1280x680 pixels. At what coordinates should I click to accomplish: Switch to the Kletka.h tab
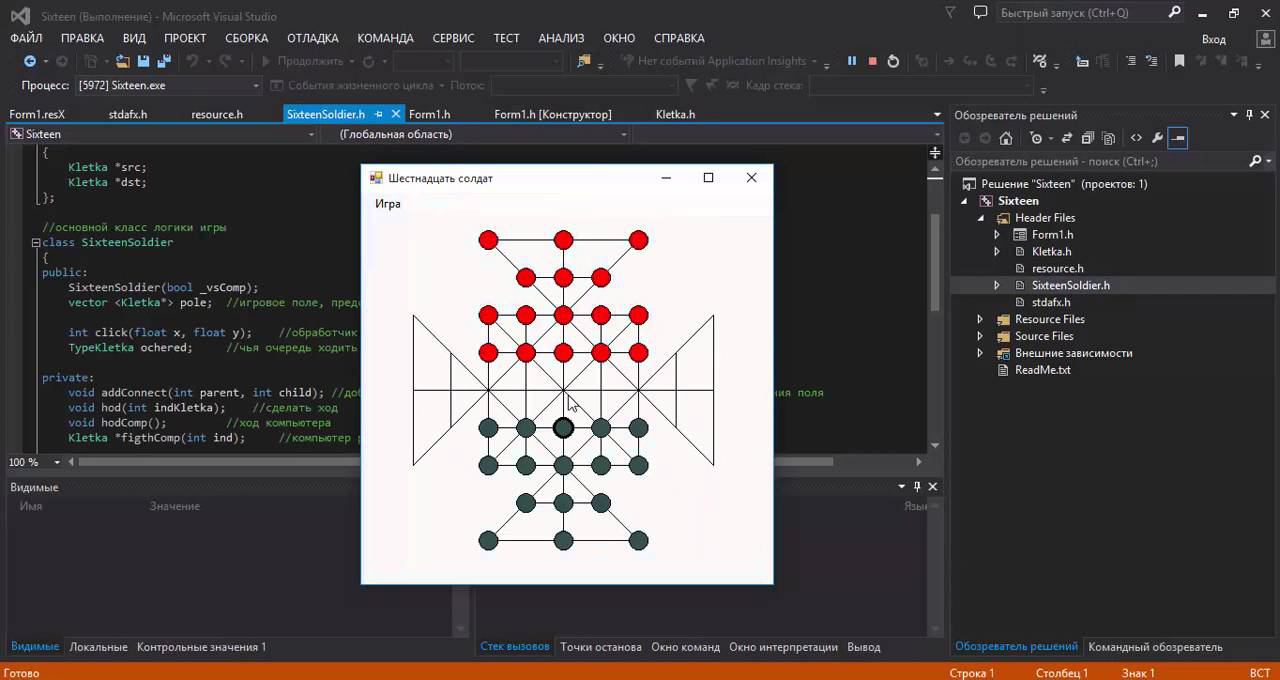[x=675, y=114]
